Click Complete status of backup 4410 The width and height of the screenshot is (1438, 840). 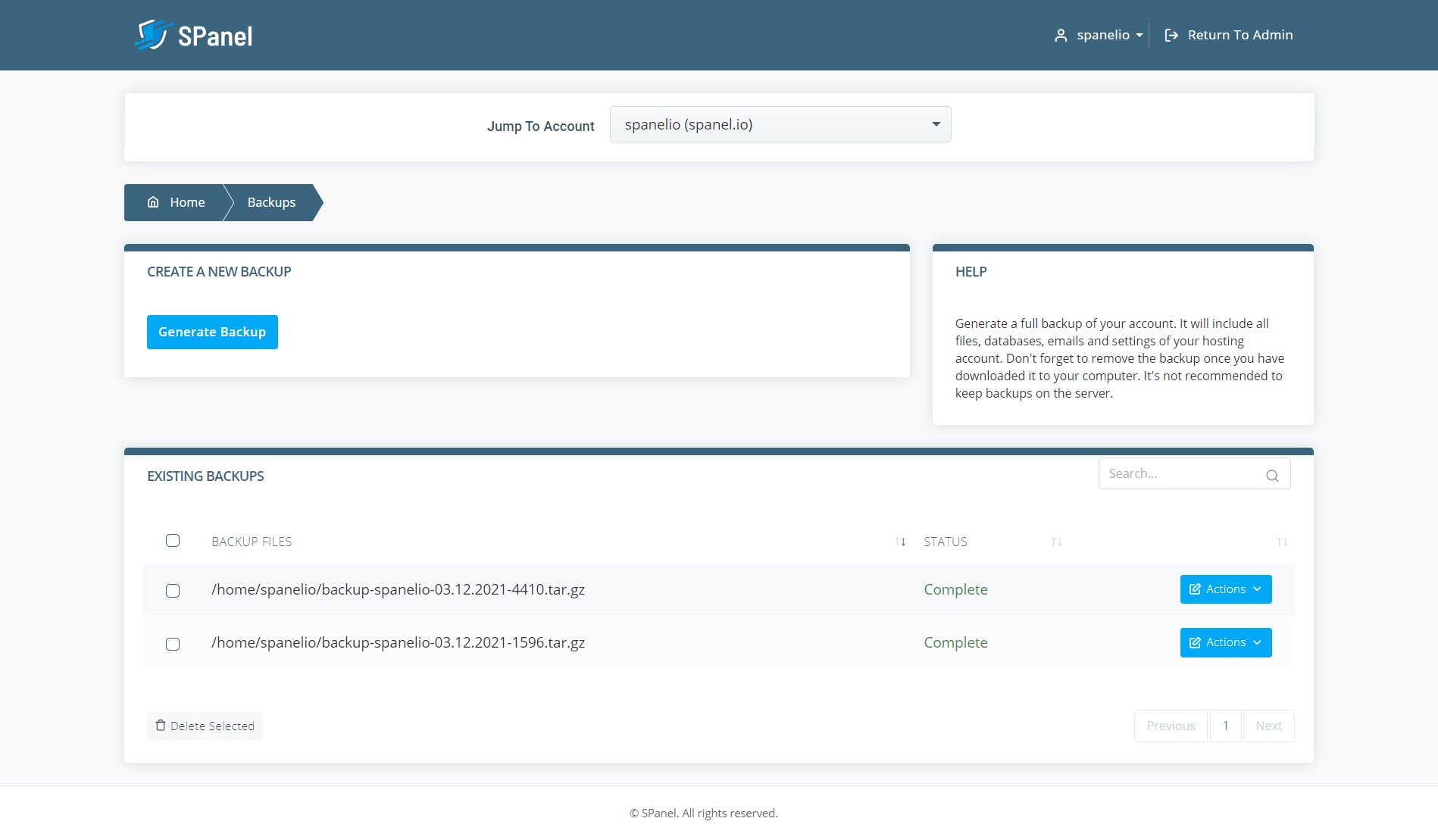tap(955, 589)
